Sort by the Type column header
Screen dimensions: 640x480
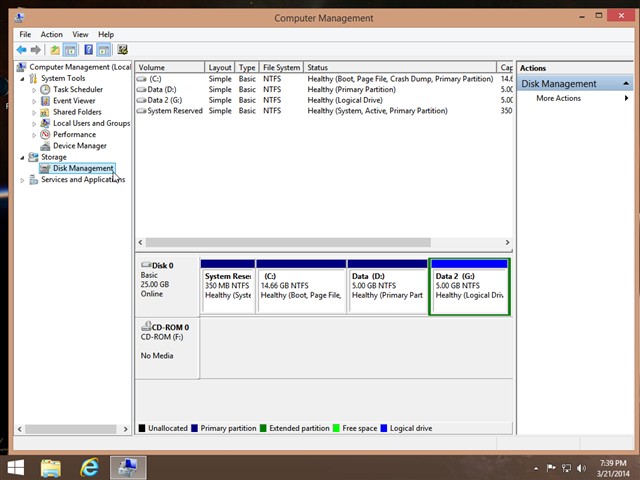pyautogui.click(x=247, y=67)
